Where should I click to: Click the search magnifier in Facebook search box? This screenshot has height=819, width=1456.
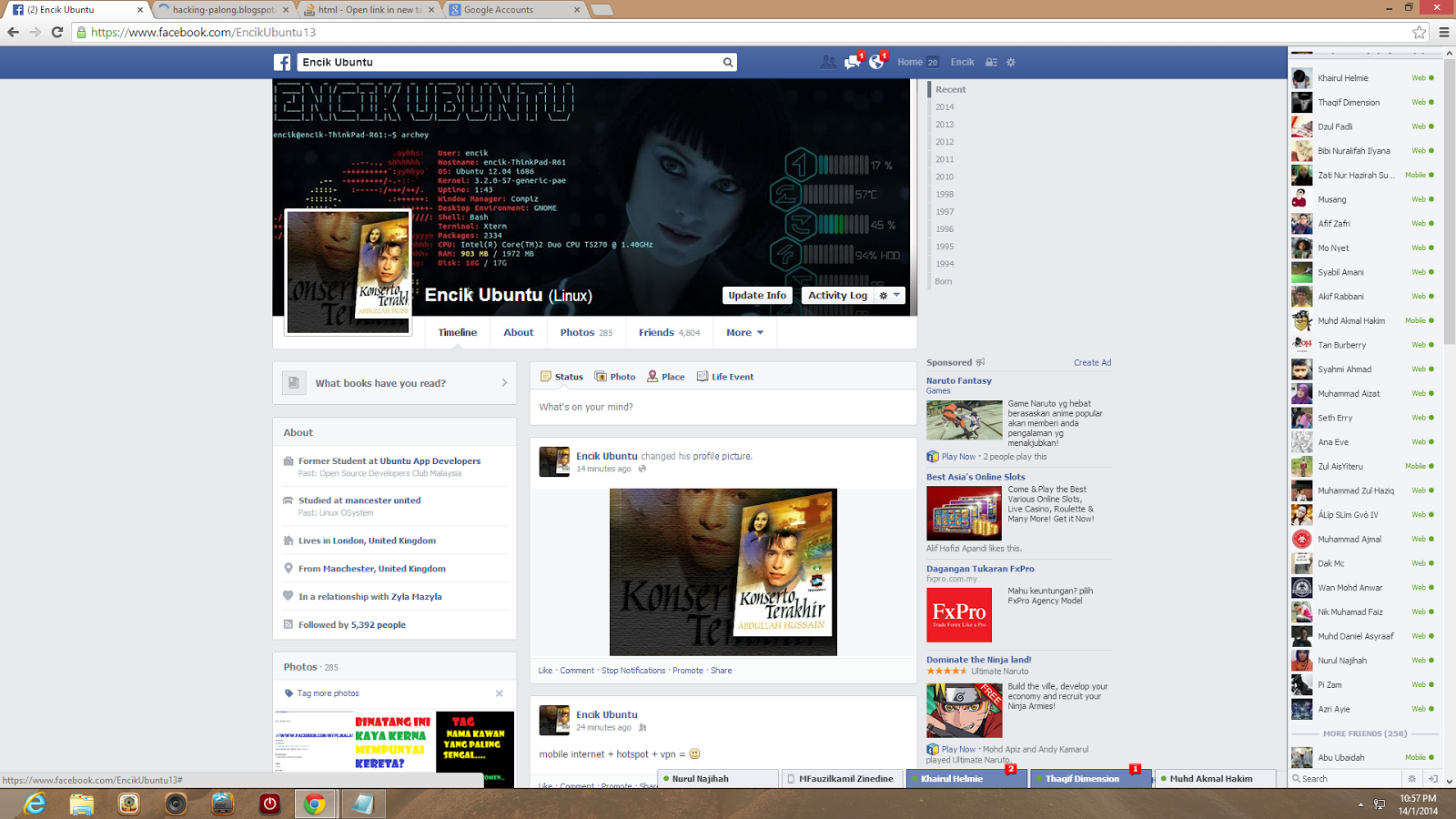click(728, 62)
